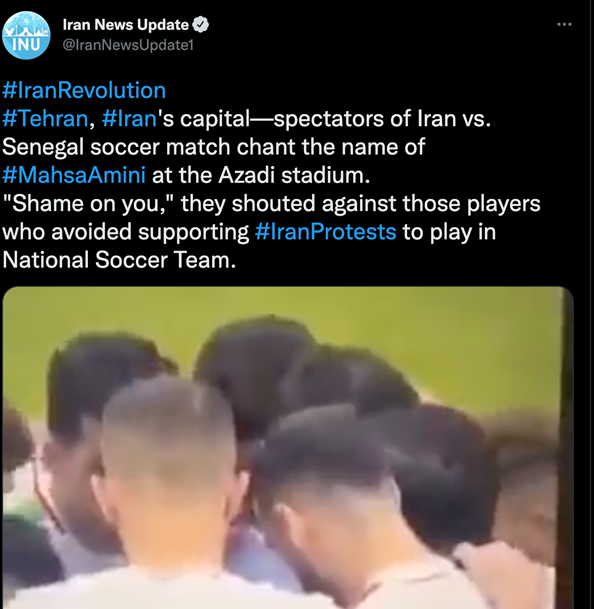Open the tweet's three-dot more options menu

point(564,24)
